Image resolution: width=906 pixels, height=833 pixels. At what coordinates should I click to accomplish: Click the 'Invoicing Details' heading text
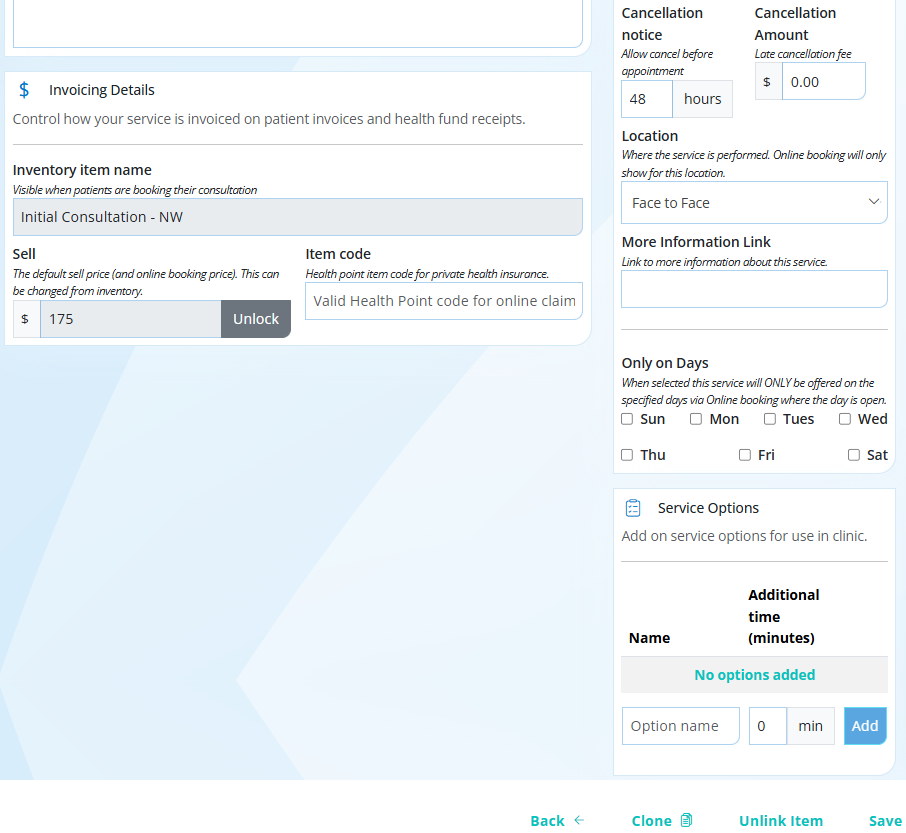pyautogui.click(x=102, y=90)
